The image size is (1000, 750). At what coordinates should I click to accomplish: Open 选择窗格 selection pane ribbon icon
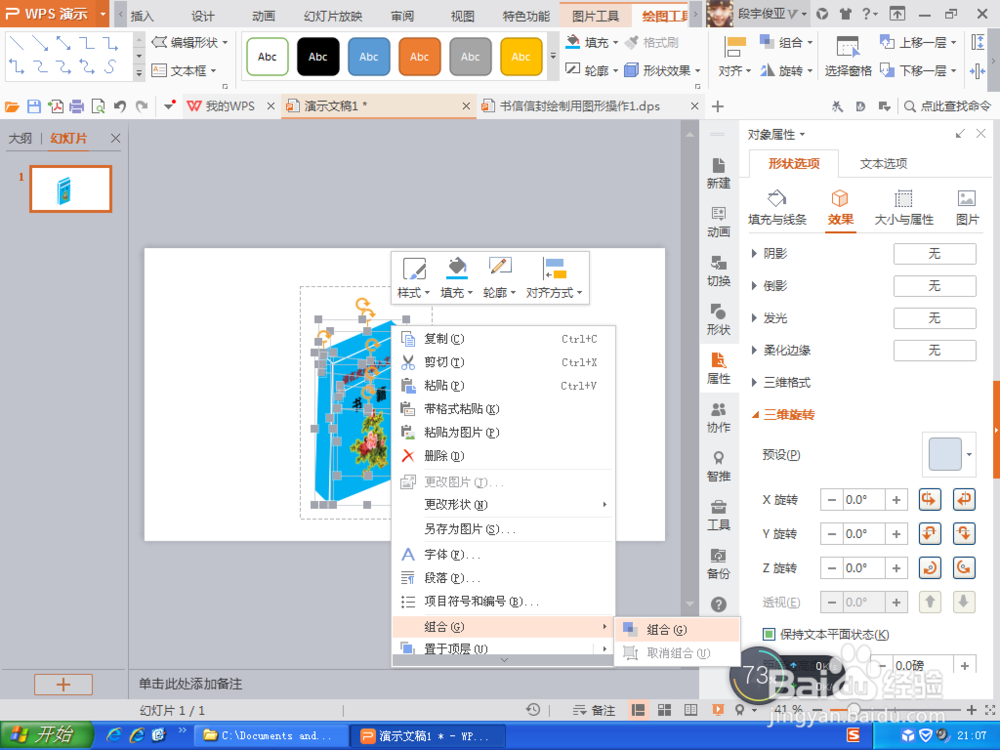(848, 56)
